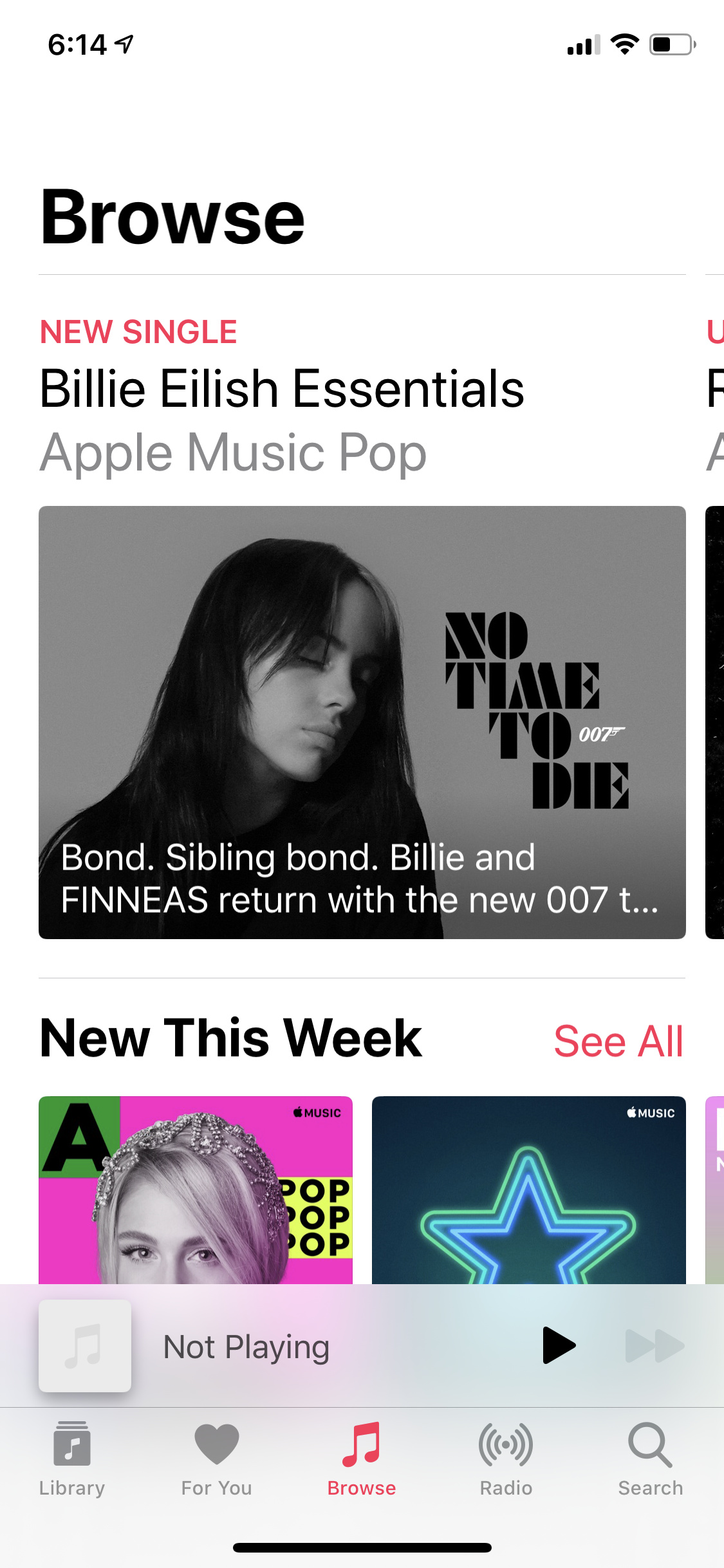This screenshot has height=1568, width=724.
Task: Open the Library tab icon
Action: coord(72,1444)
